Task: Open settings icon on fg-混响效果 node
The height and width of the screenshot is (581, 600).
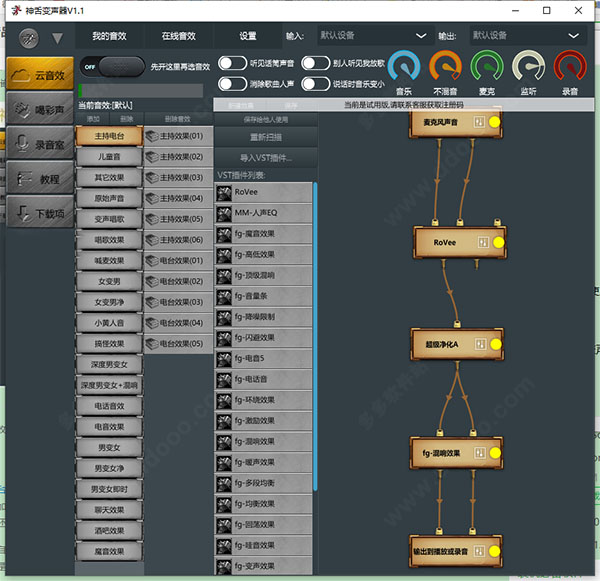Action: click(x=479, y=453)
